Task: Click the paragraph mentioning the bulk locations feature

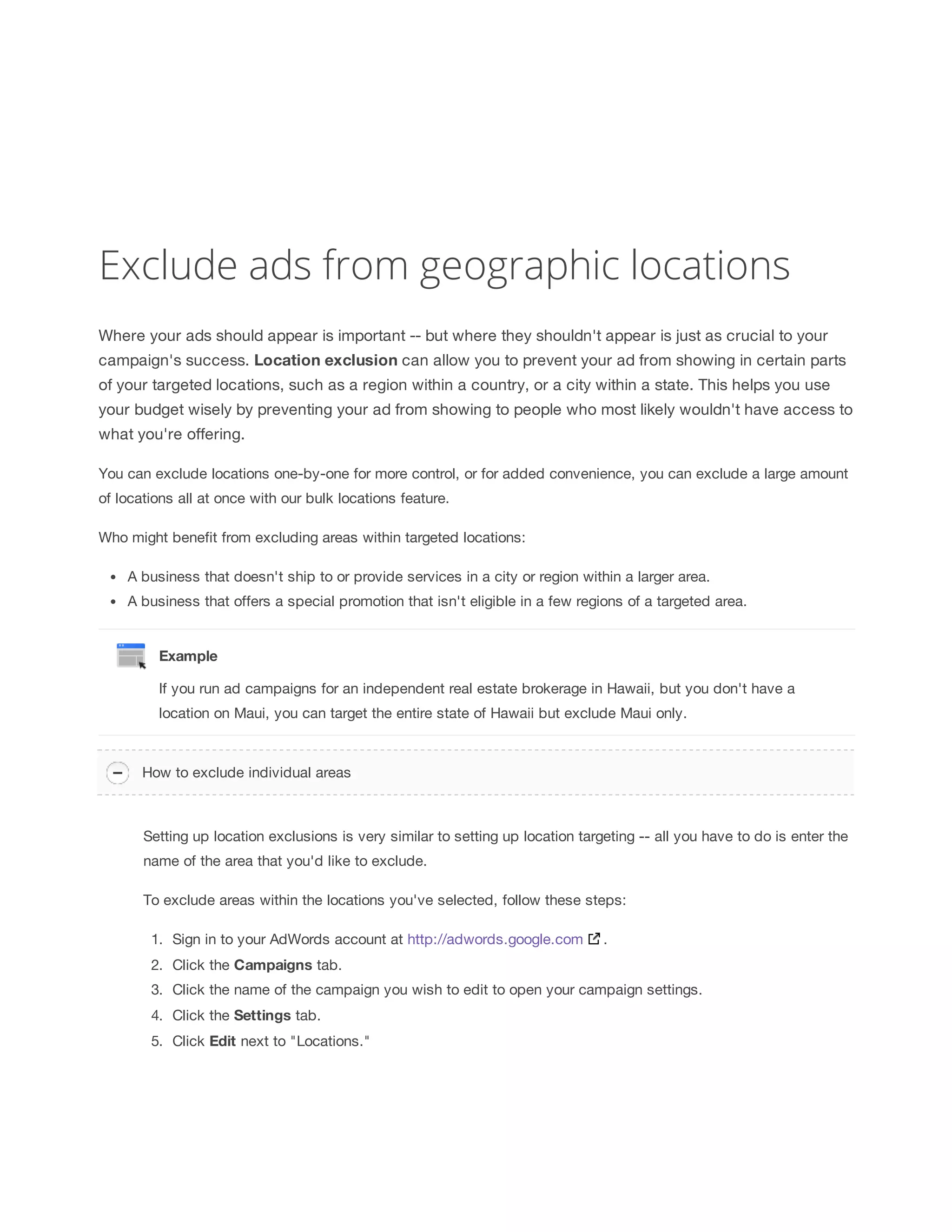Action: tap(473, 486)
